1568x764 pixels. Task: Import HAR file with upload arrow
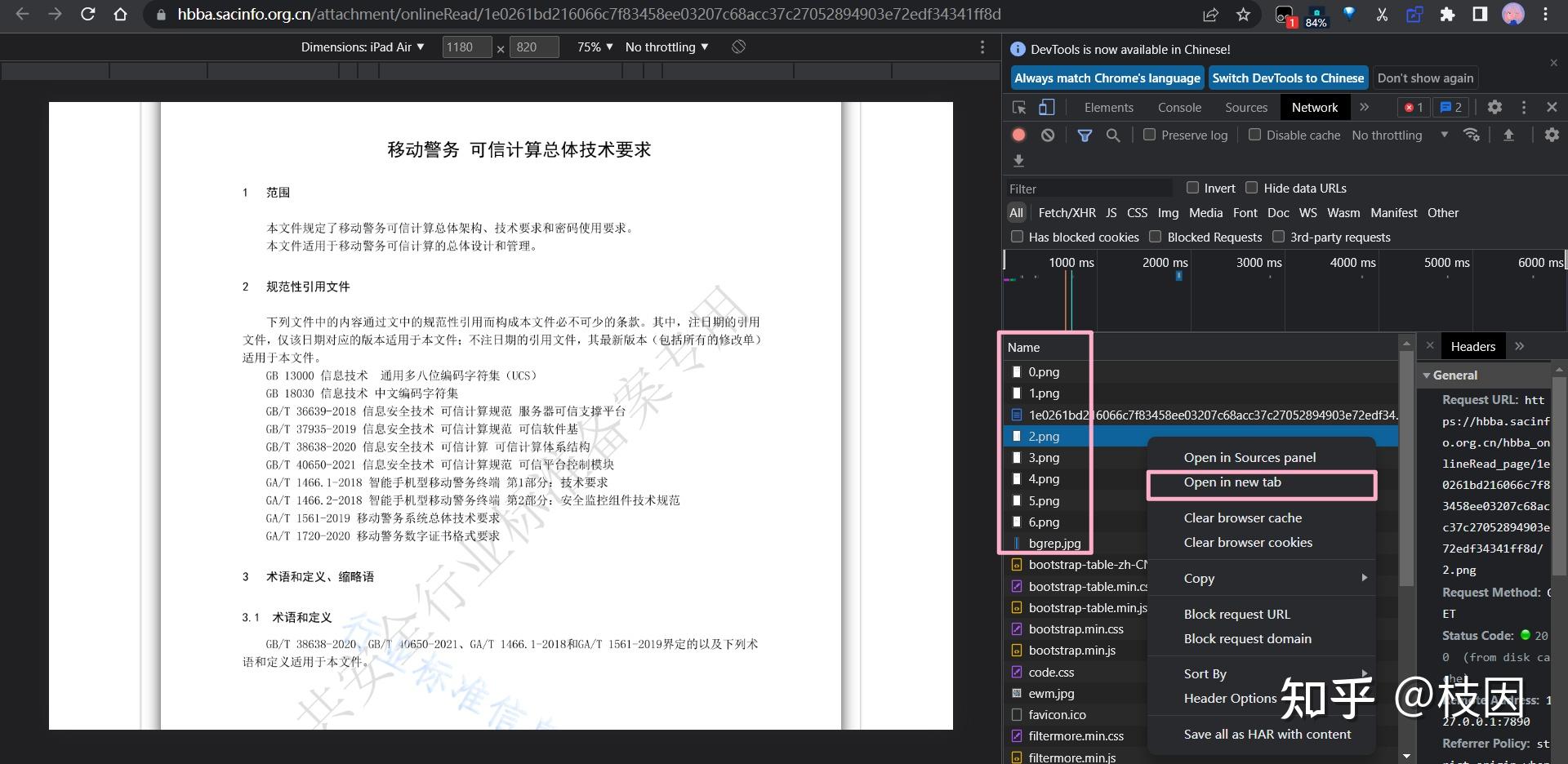[x=1508, y=135]
